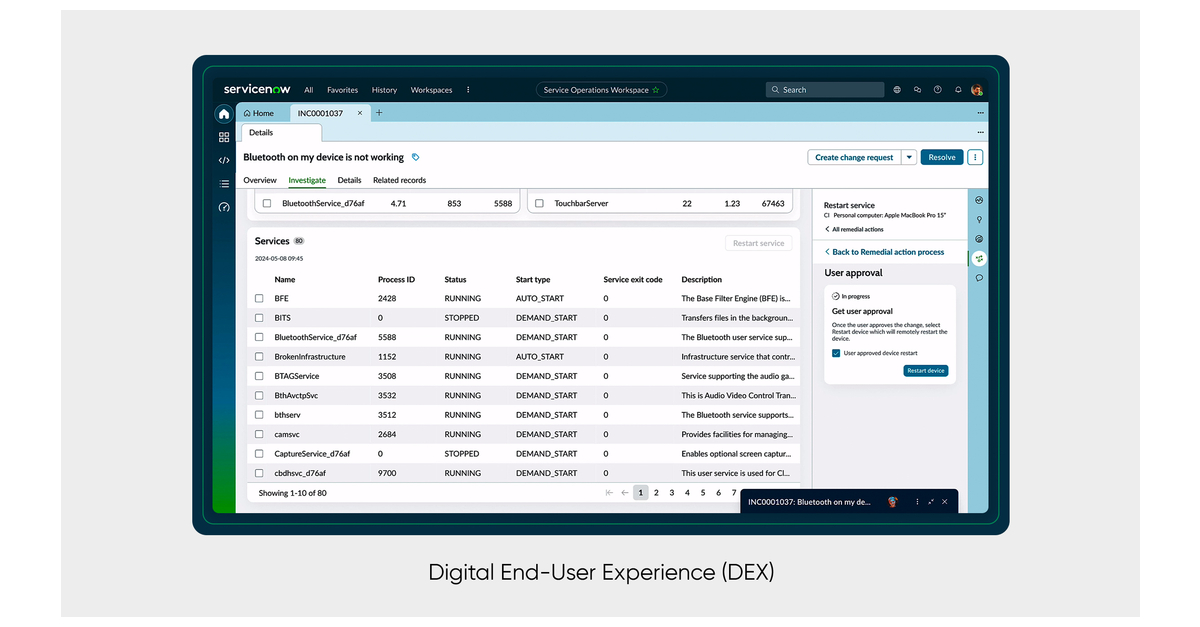Uncheck the User approved device restart checkbox
This screenshot has height=627, width=1200.
pyautogui.click(x=836, y=353)
